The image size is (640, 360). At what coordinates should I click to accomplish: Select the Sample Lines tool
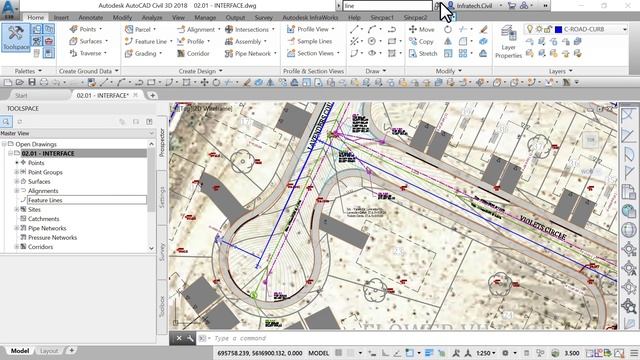pos(309,41)
